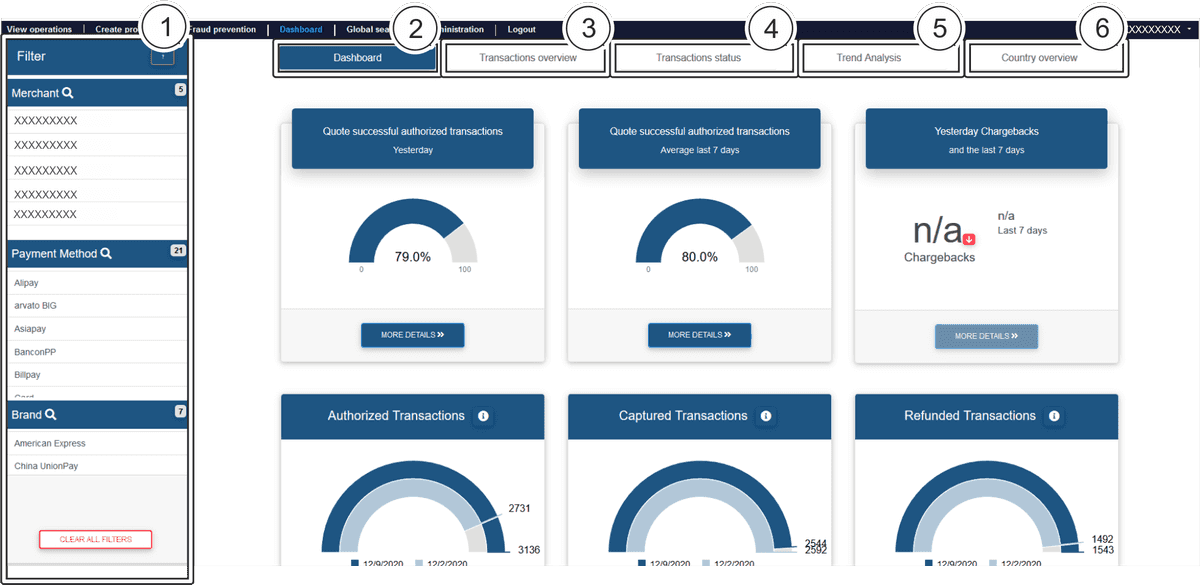Image resolution: width=1200 pixels, height=585 pixels.
Task: Open info icon for Refunded Transactions
Action: click(x=1054, y=416)
